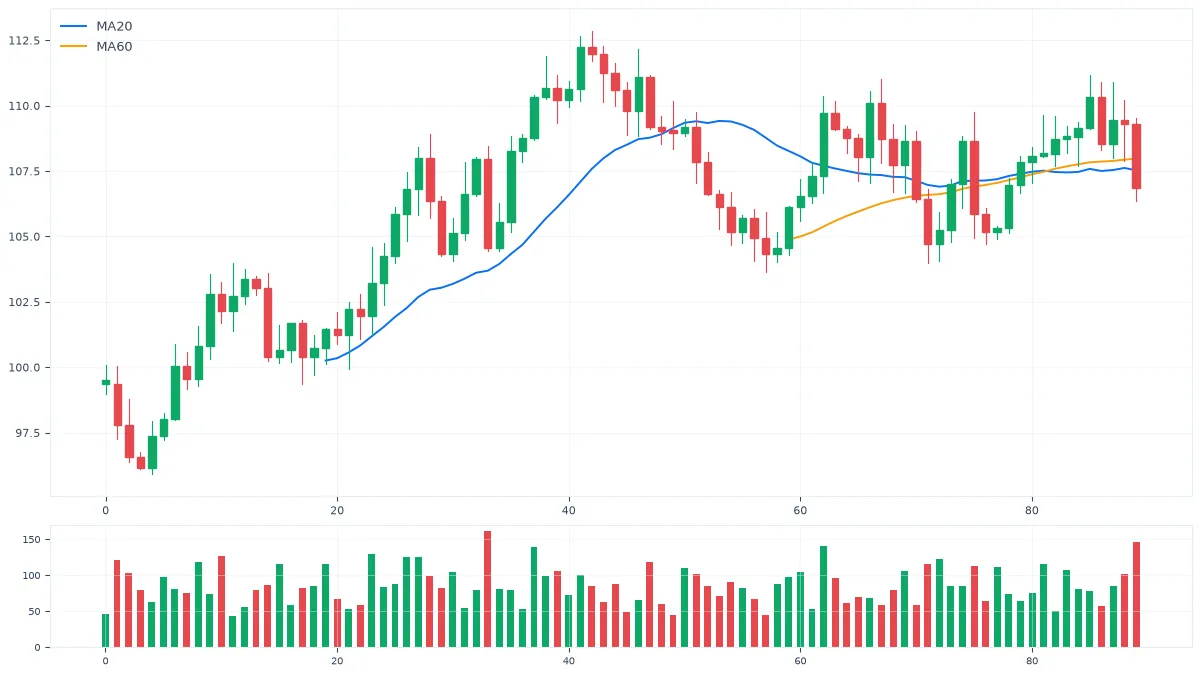This screenshot has height=675, width=1200.
Task: Click the green volume bar near index 62
Action: (824, 597)
